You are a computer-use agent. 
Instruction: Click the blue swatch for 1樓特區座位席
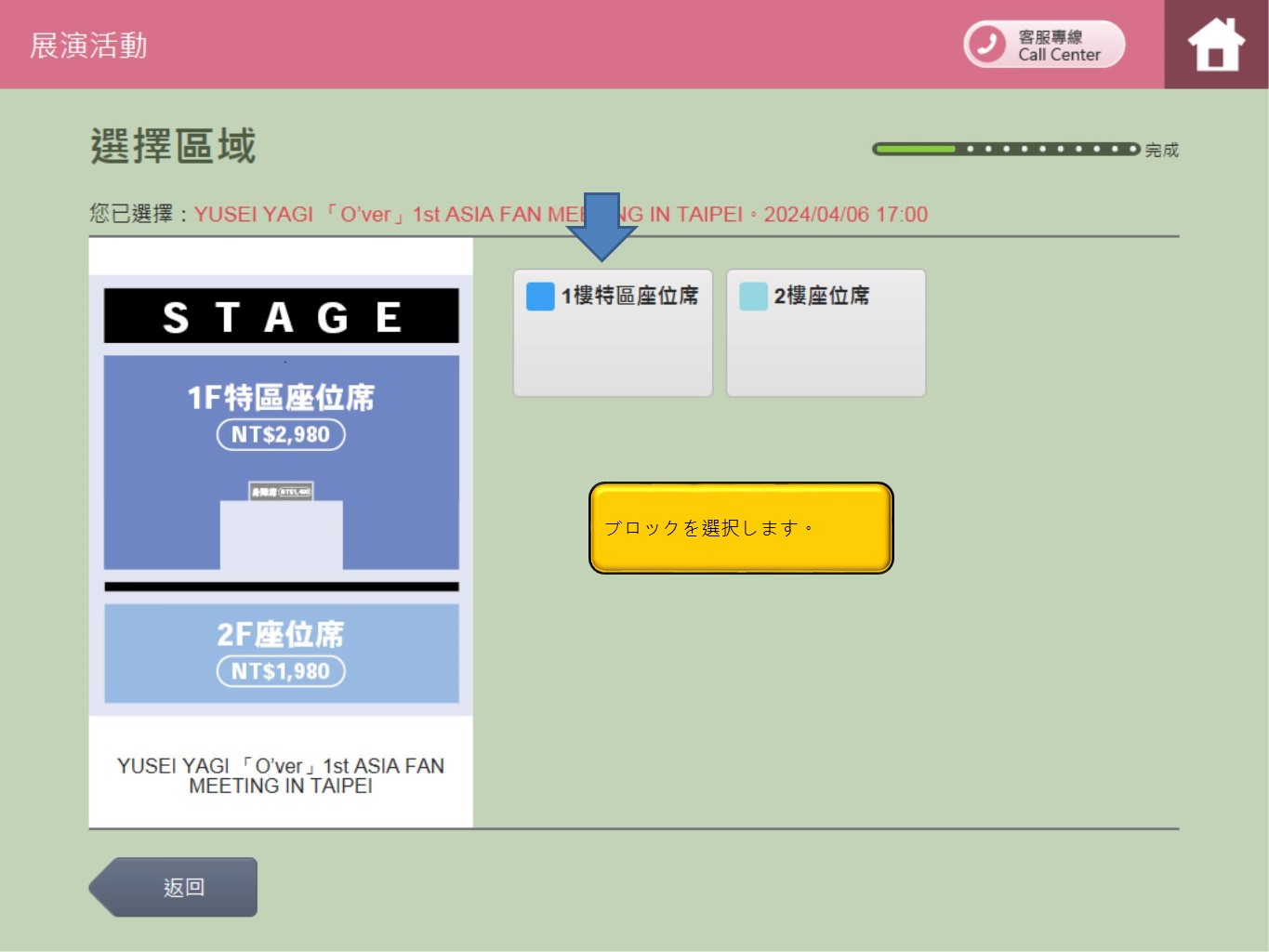point(540,297)
